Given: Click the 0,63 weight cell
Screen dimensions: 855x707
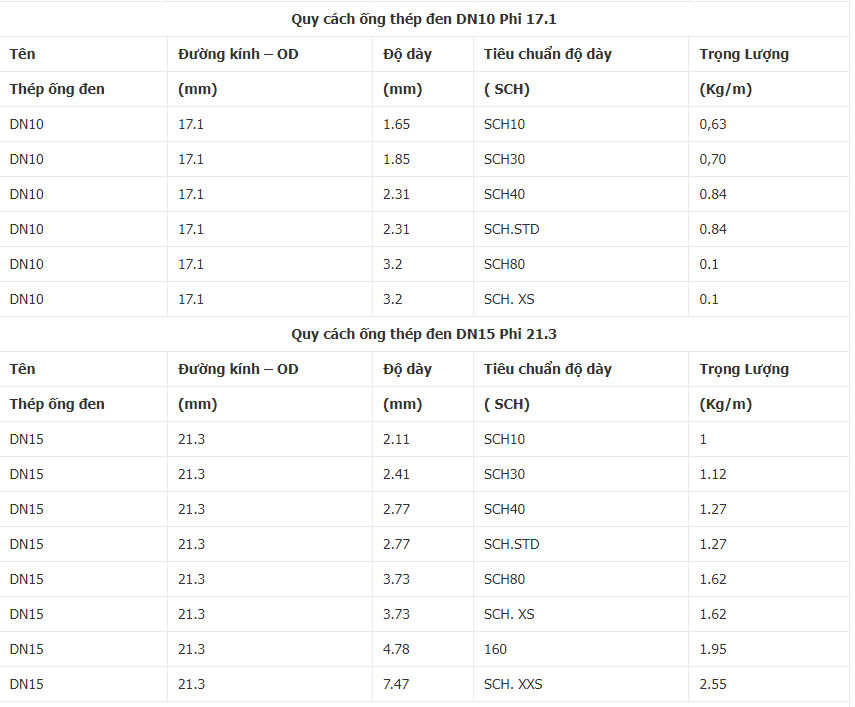Looking at the screenshot, I should [x=713, y=124].
